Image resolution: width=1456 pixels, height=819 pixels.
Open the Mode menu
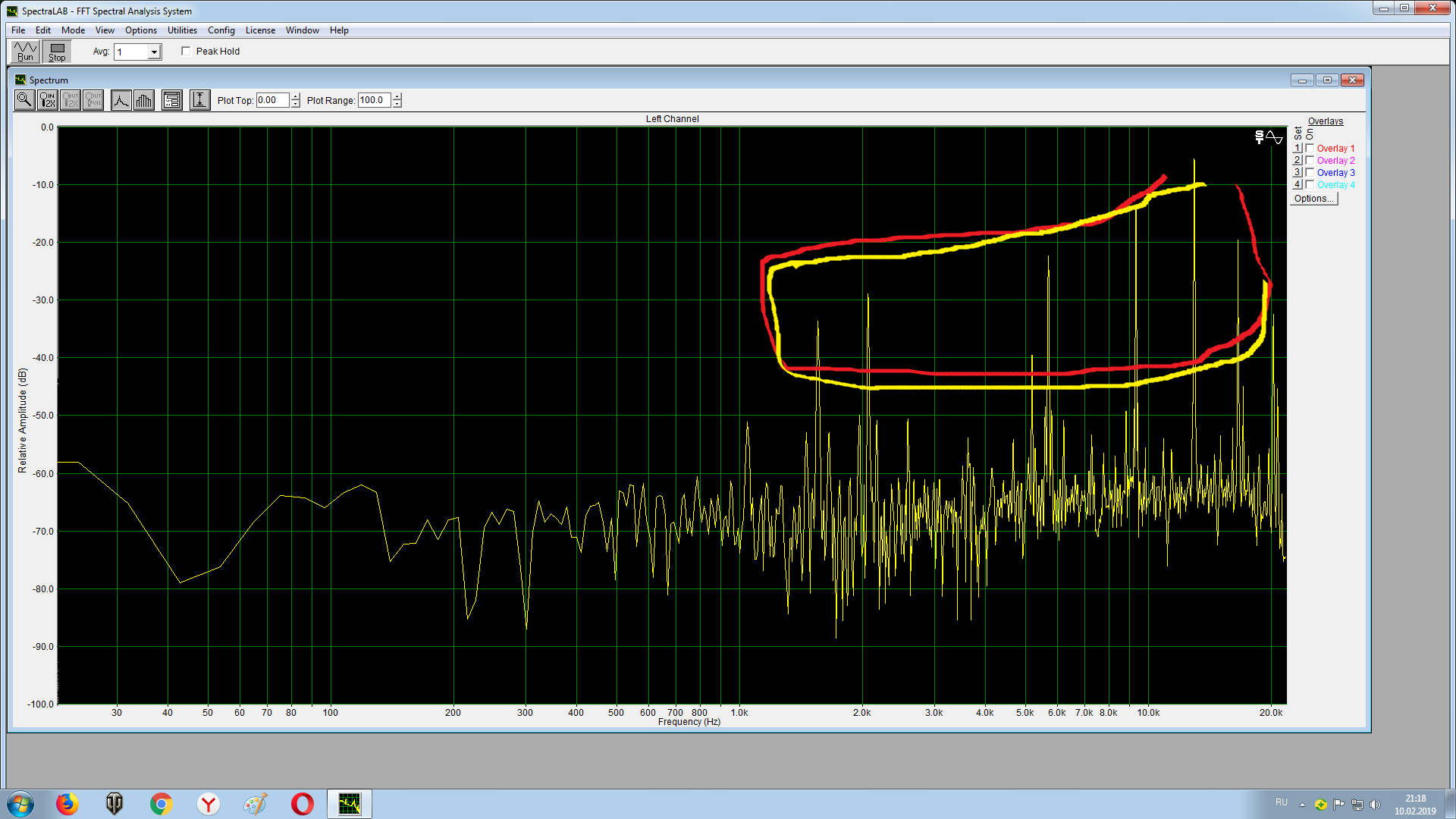(73, 30)
